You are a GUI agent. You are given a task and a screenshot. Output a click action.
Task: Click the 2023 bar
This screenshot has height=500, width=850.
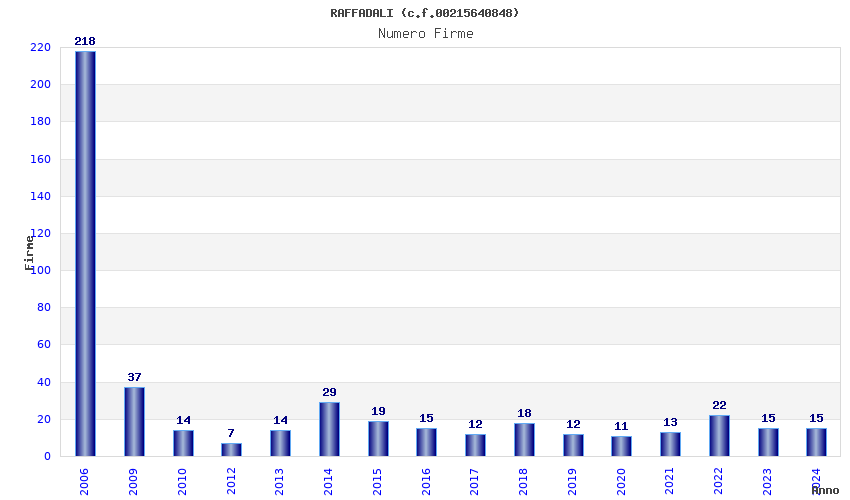pyautogui.click(x=768, y=442)
